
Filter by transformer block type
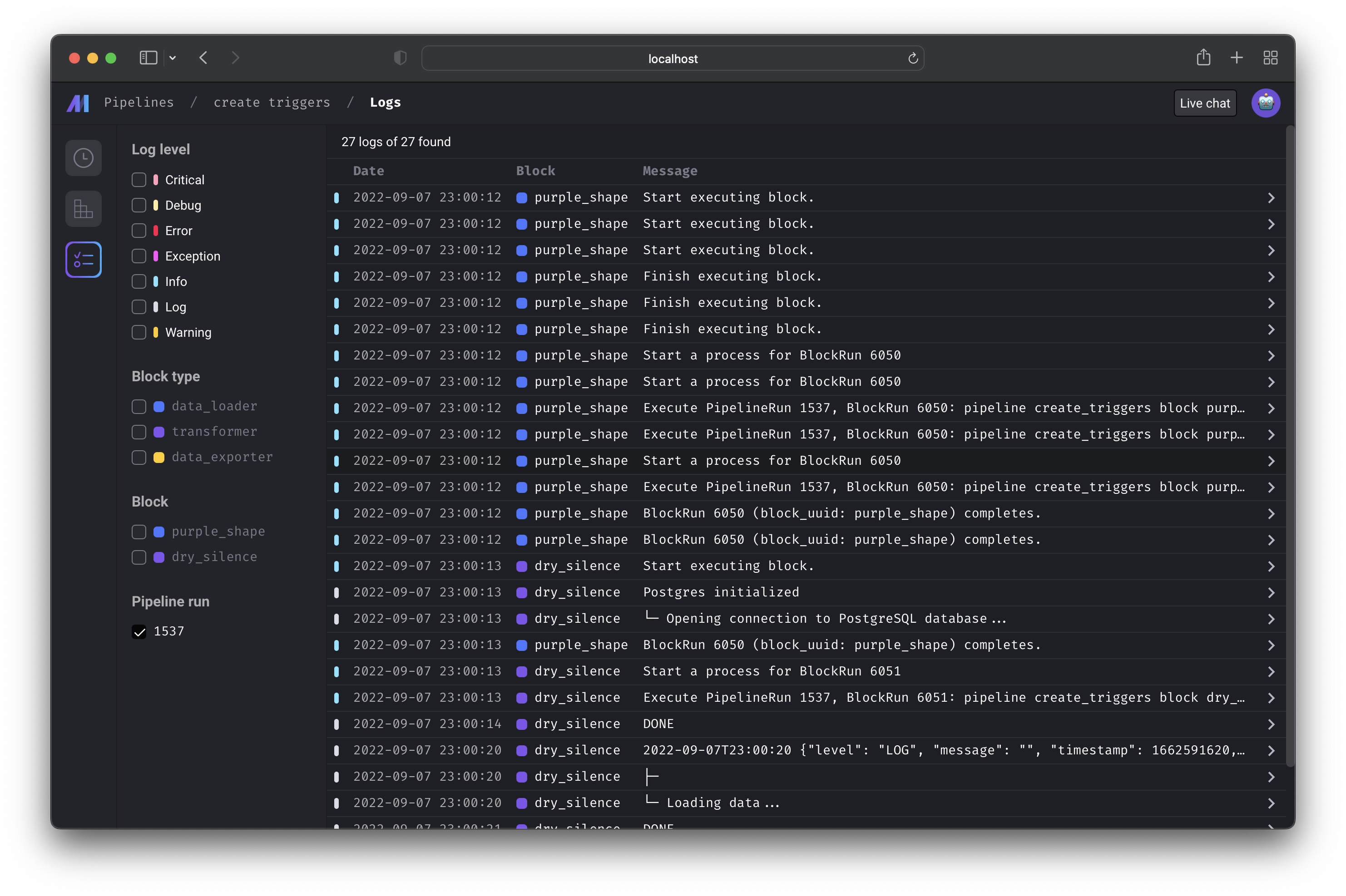pyautogui.click(x=139, y=432)
